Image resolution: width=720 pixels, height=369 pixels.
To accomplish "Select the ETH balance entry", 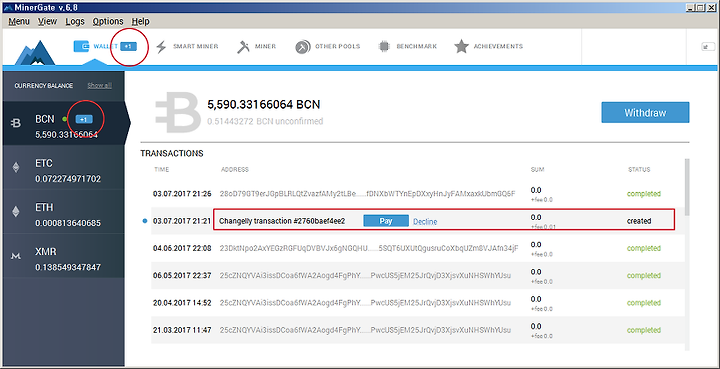I will [63, 212].
